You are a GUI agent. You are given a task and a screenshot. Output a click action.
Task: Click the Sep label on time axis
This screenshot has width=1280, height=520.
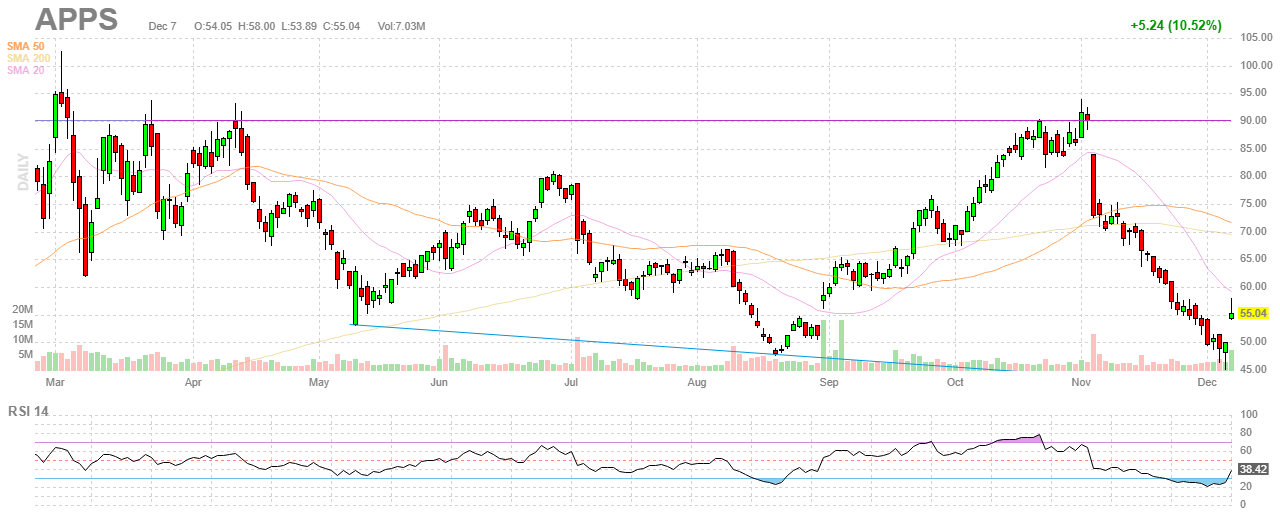(x=827, y=382)
